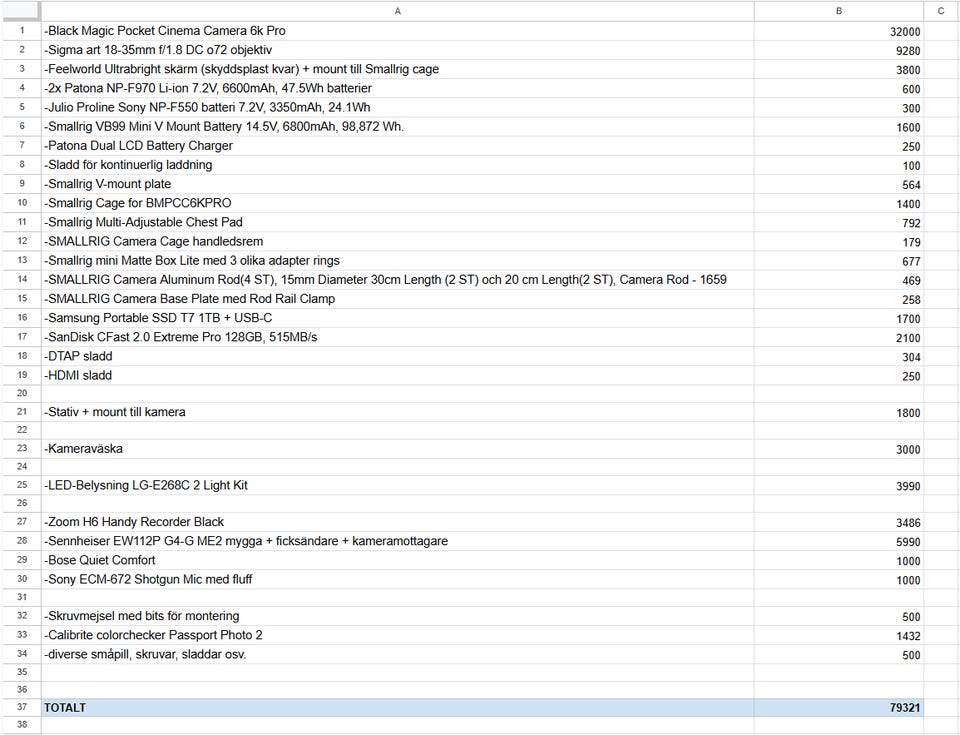Select the Sennheiser EW112P G4-G cell
Image resolution: width=960 pixels, height=735 pixels.
tap(397, 541)
